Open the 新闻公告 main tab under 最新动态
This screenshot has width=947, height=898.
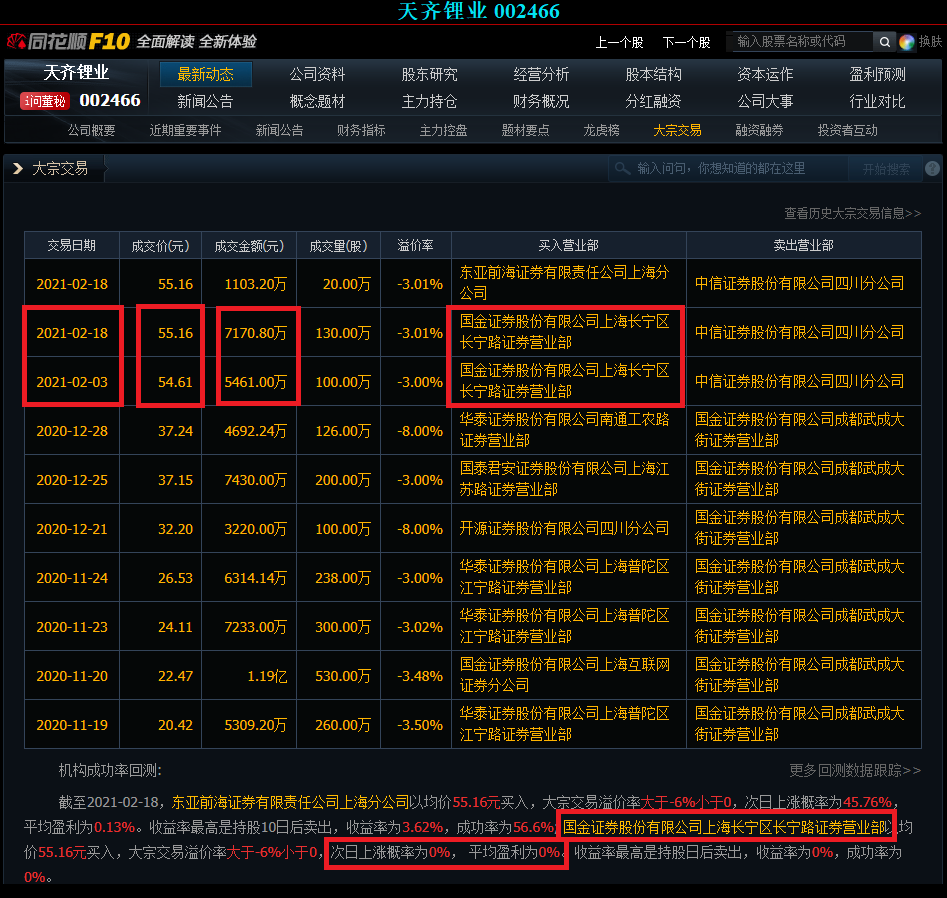tap(205, 101)
